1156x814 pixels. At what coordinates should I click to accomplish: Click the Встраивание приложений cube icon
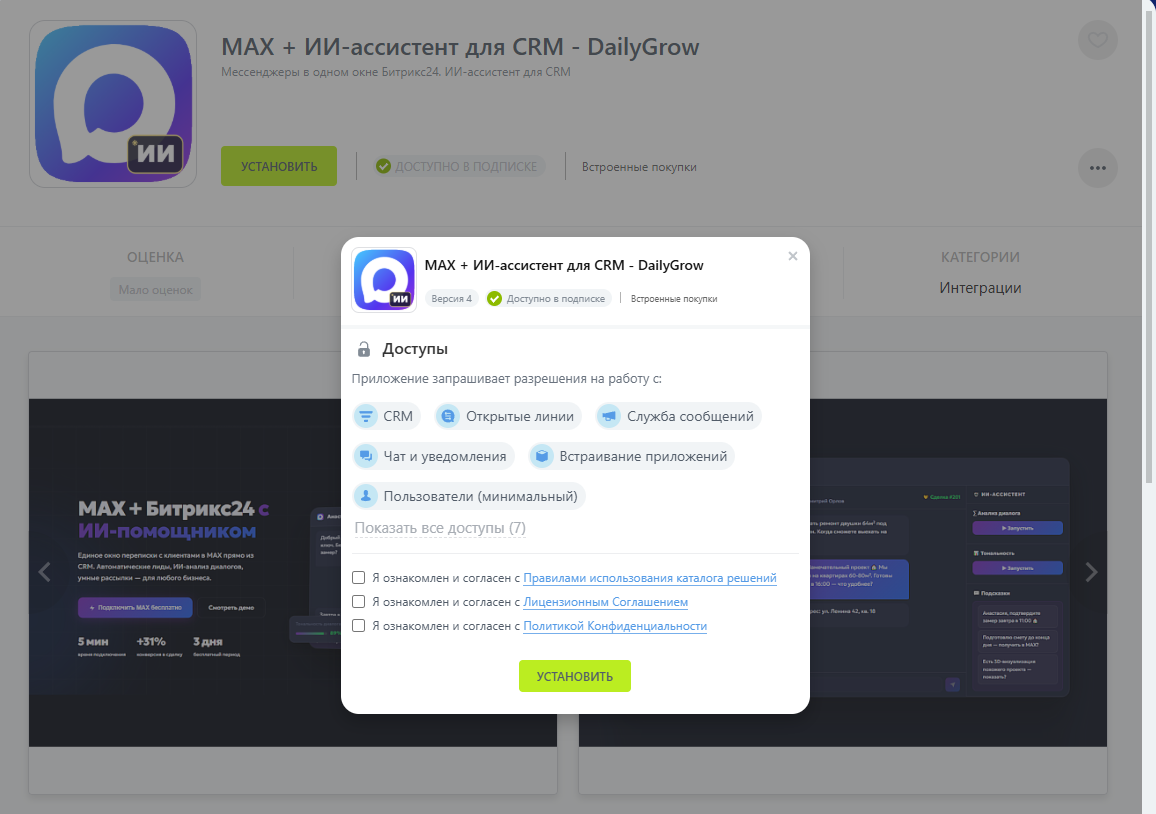point(542,456)
